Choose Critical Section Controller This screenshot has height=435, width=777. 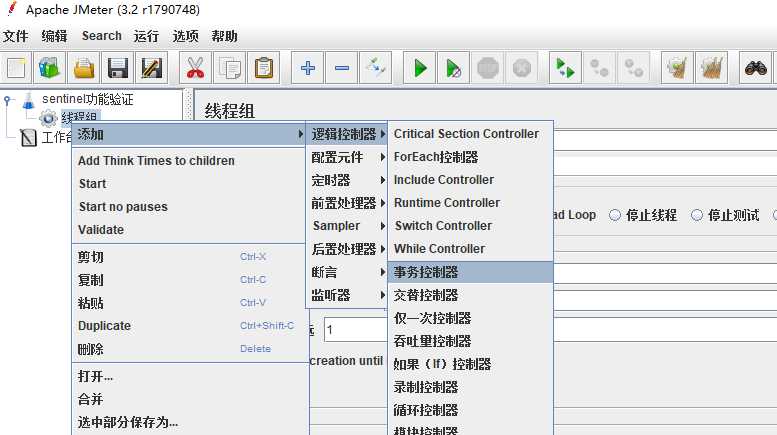(470, 134)
